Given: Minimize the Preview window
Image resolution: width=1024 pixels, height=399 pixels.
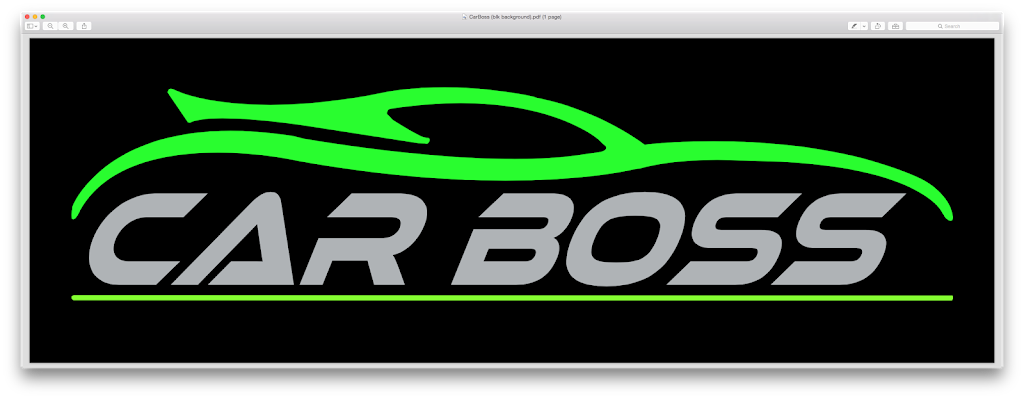Looking at the screenshot, I should click(35, 16).
